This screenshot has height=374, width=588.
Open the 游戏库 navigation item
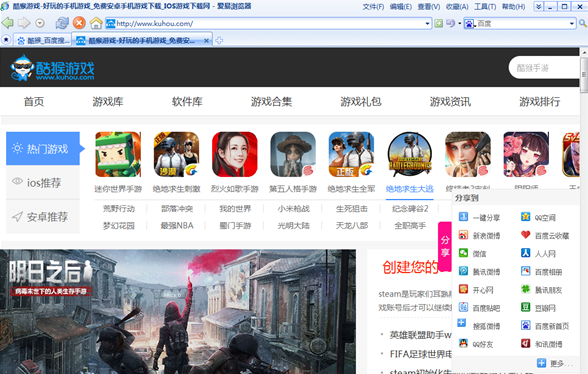(x=108, y=101)
